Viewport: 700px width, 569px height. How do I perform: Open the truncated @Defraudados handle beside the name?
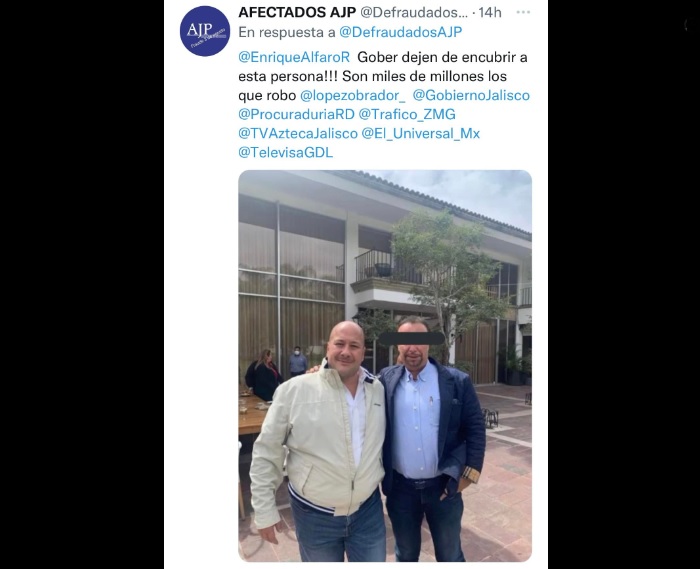414,12
